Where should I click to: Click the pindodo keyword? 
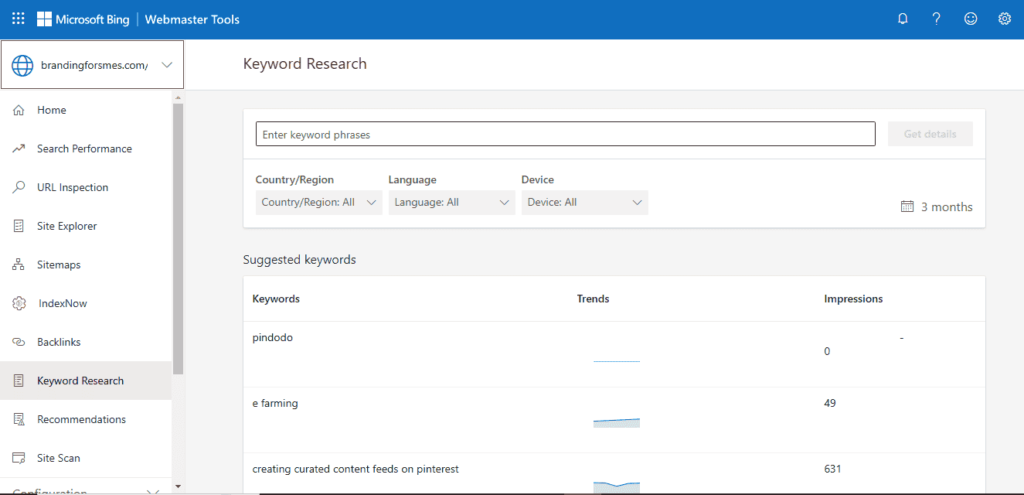[x=272, y=338]
